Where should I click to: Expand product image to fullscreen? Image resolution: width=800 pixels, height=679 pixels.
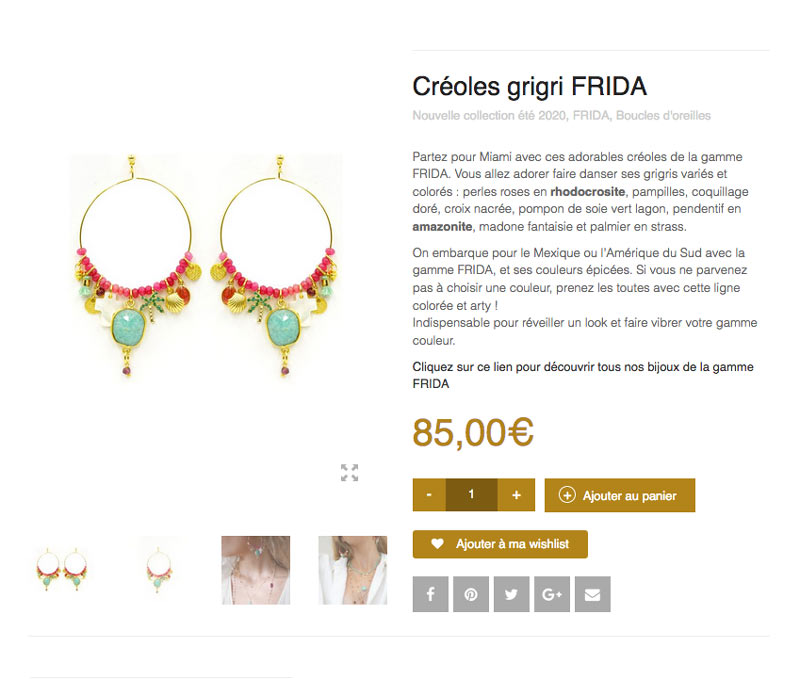349,472
